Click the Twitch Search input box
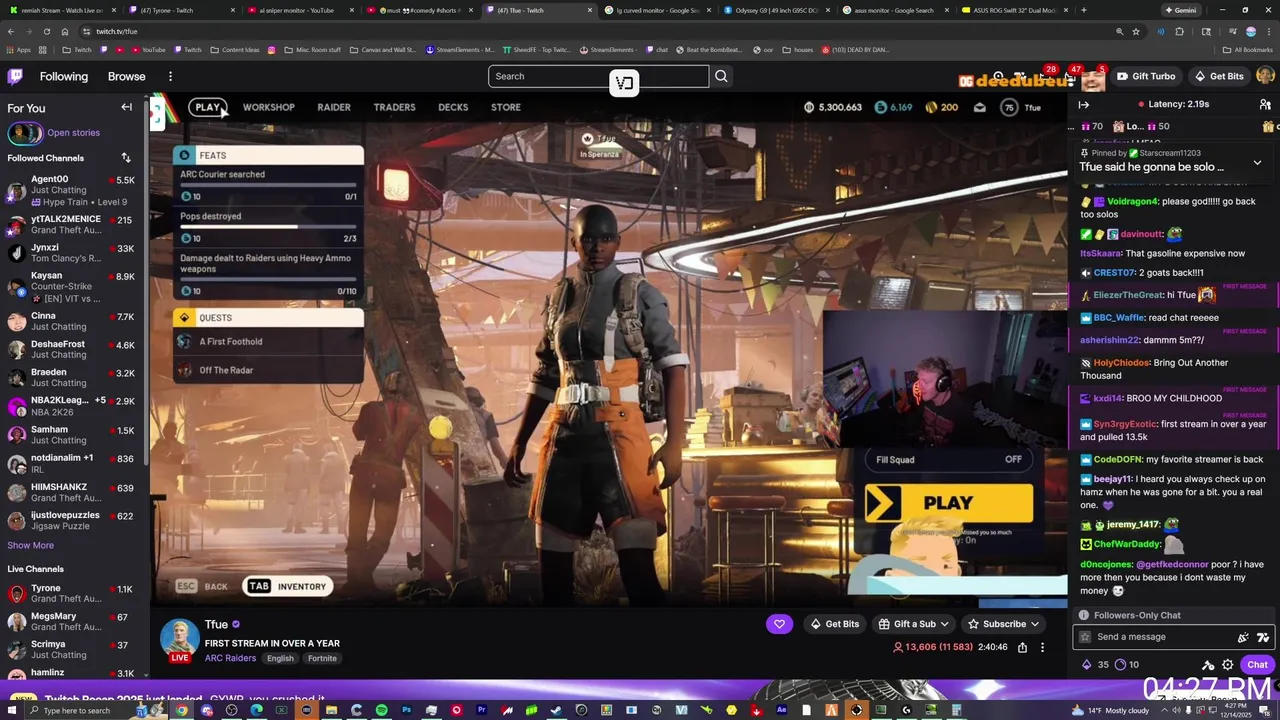The image size is (1280, 720). (x=598, y=76)
